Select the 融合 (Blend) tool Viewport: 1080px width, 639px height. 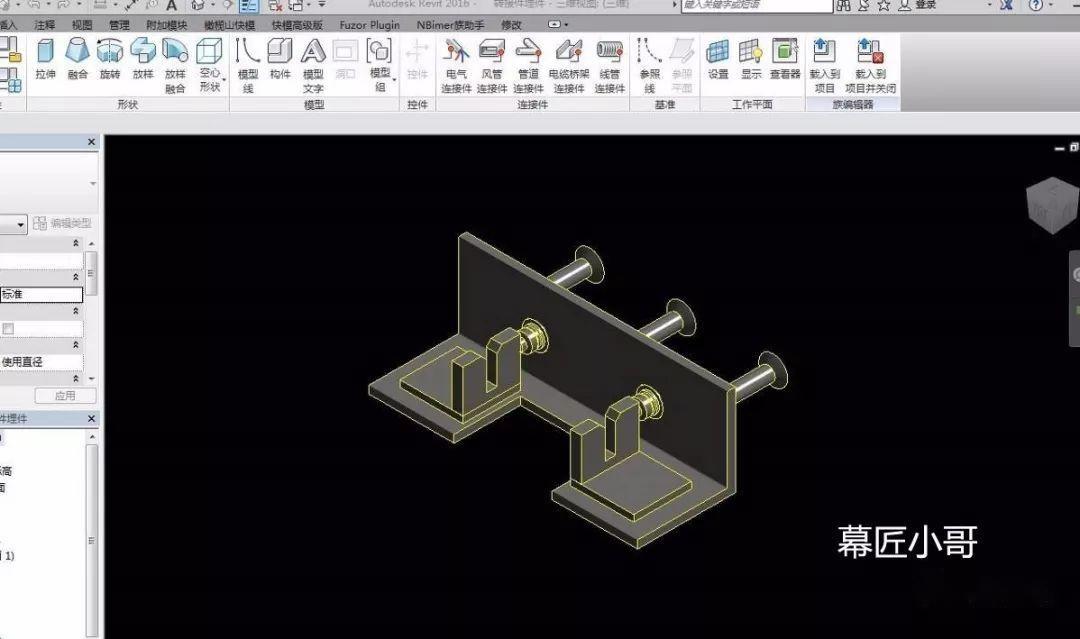coord(78,60)
